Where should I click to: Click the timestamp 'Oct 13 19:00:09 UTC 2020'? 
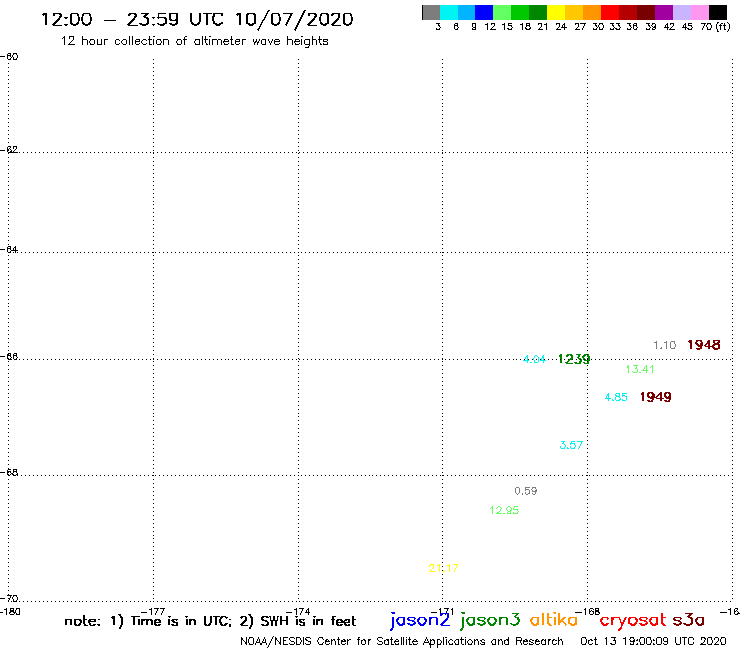653,642
